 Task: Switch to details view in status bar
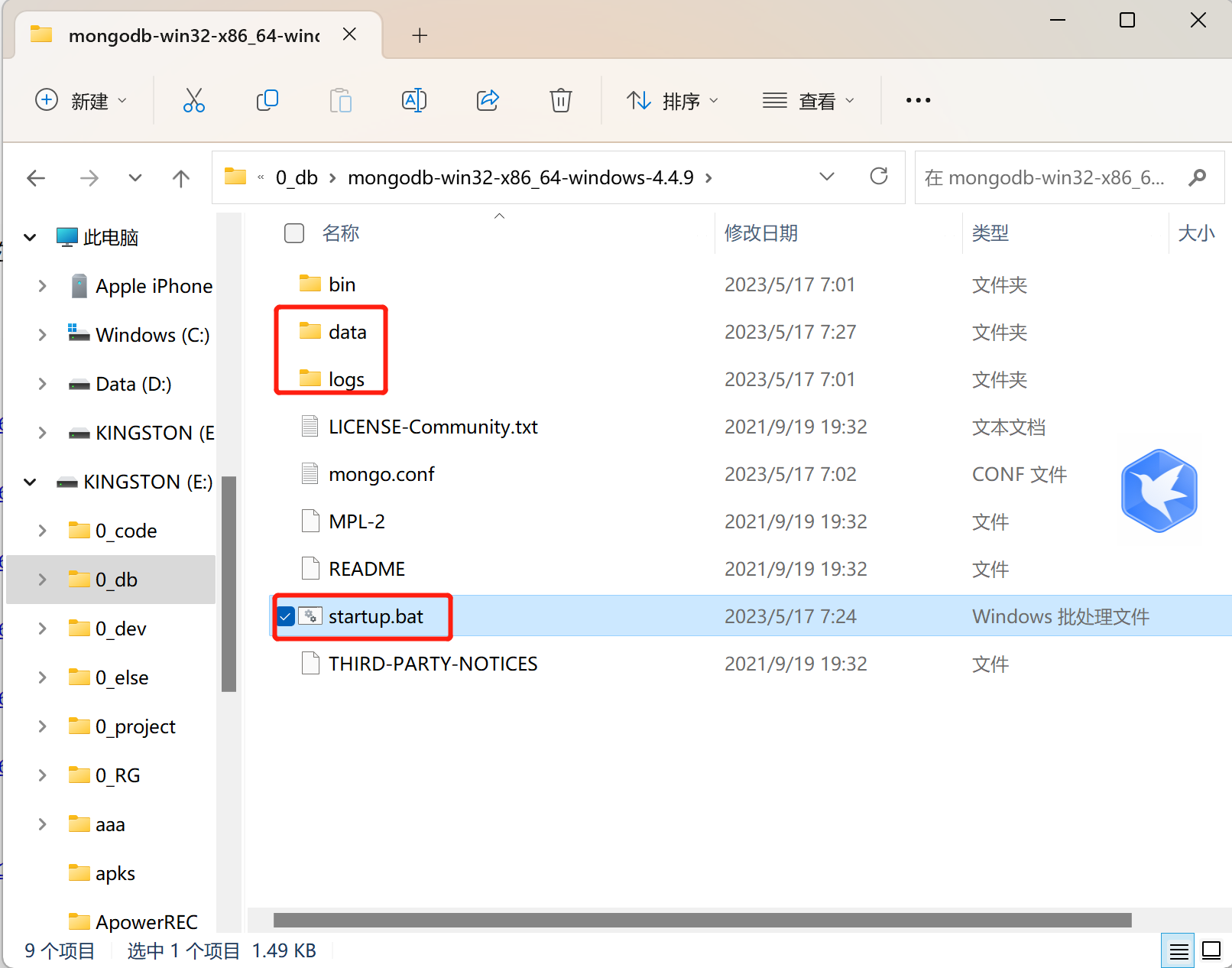(1179, 951)
